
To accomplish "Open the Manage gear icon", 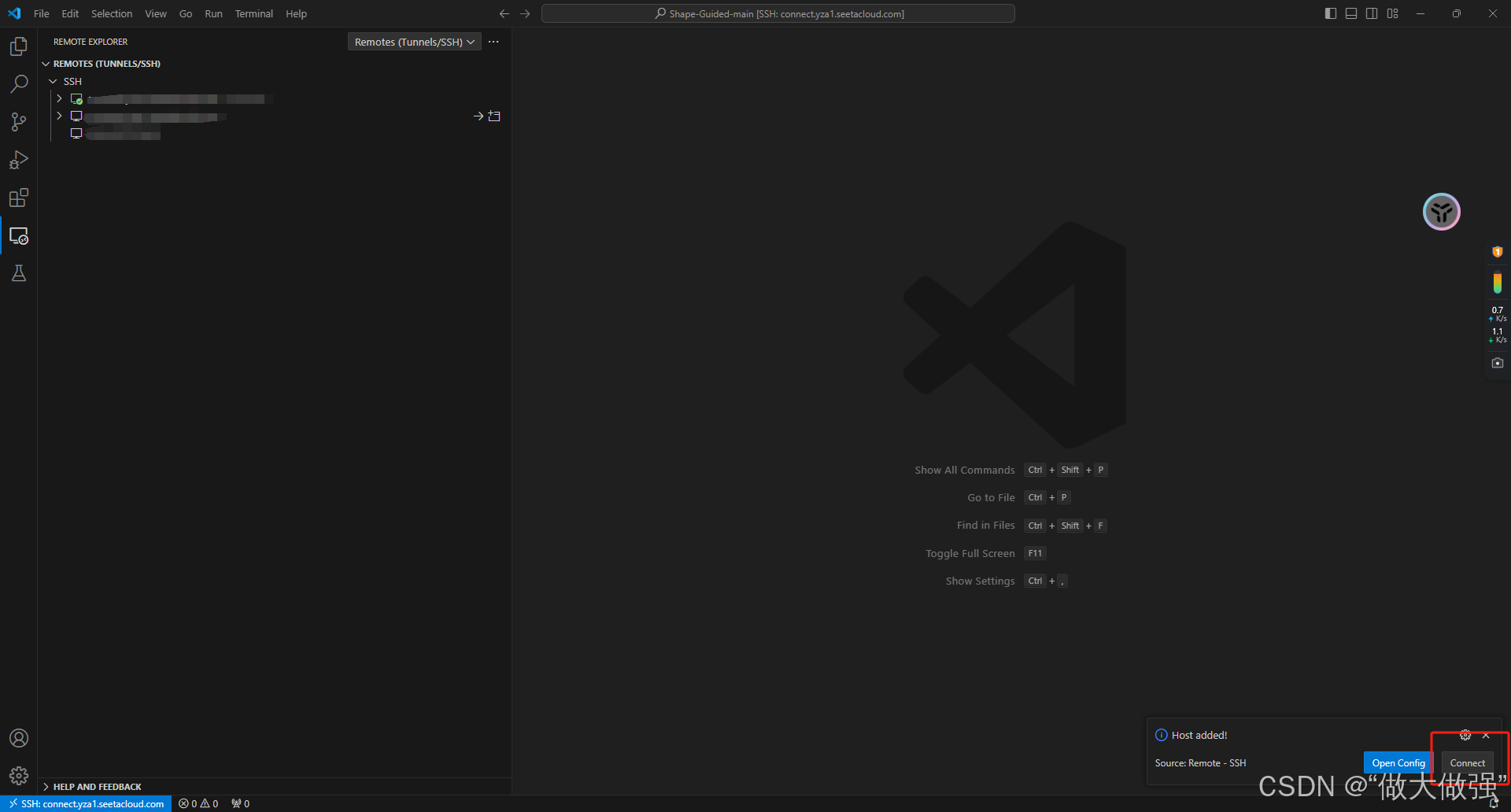I will (x=19, y=776).
